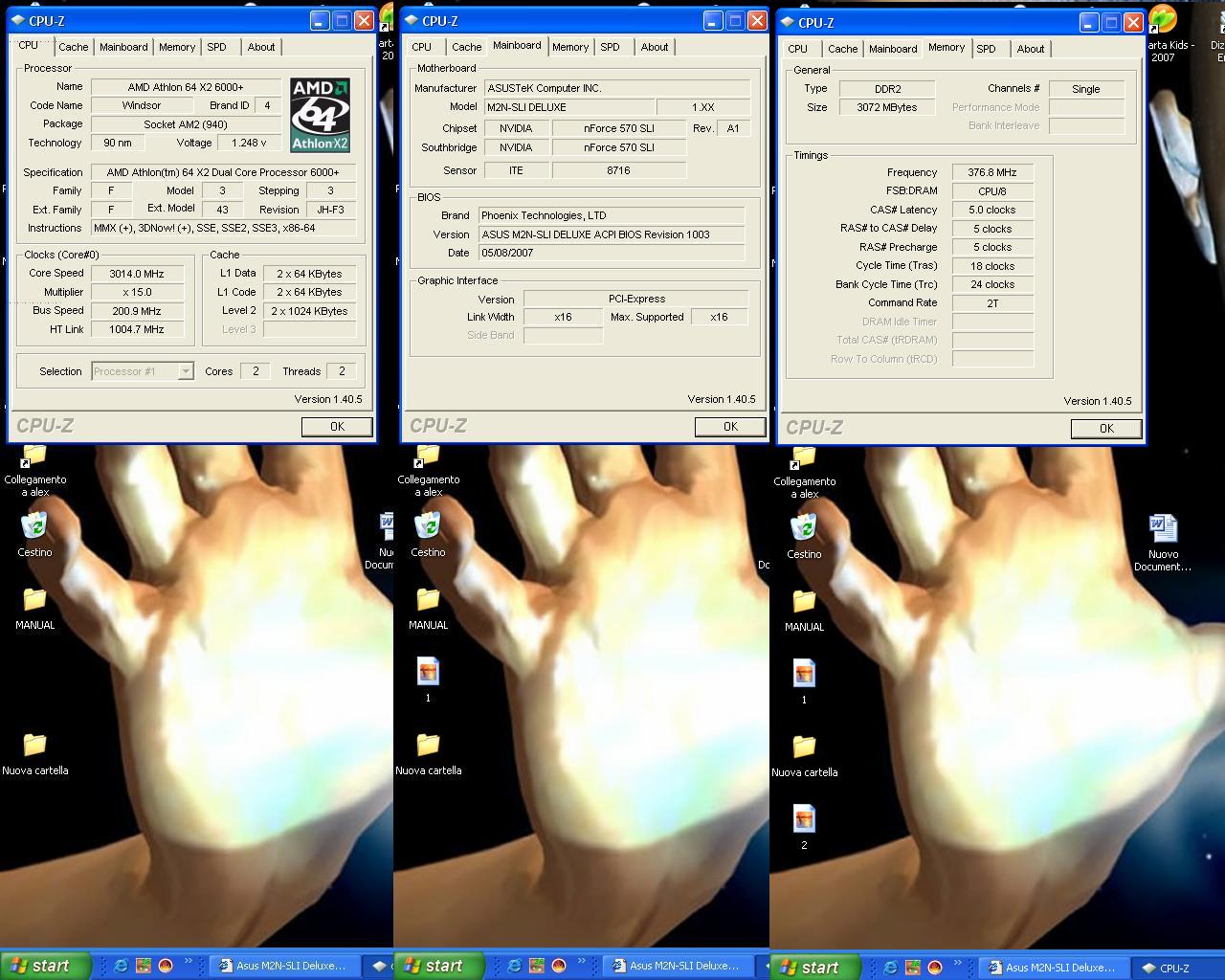Switch to About tab in the Processor-info CPU-Z window

click(x=261, y=47)
